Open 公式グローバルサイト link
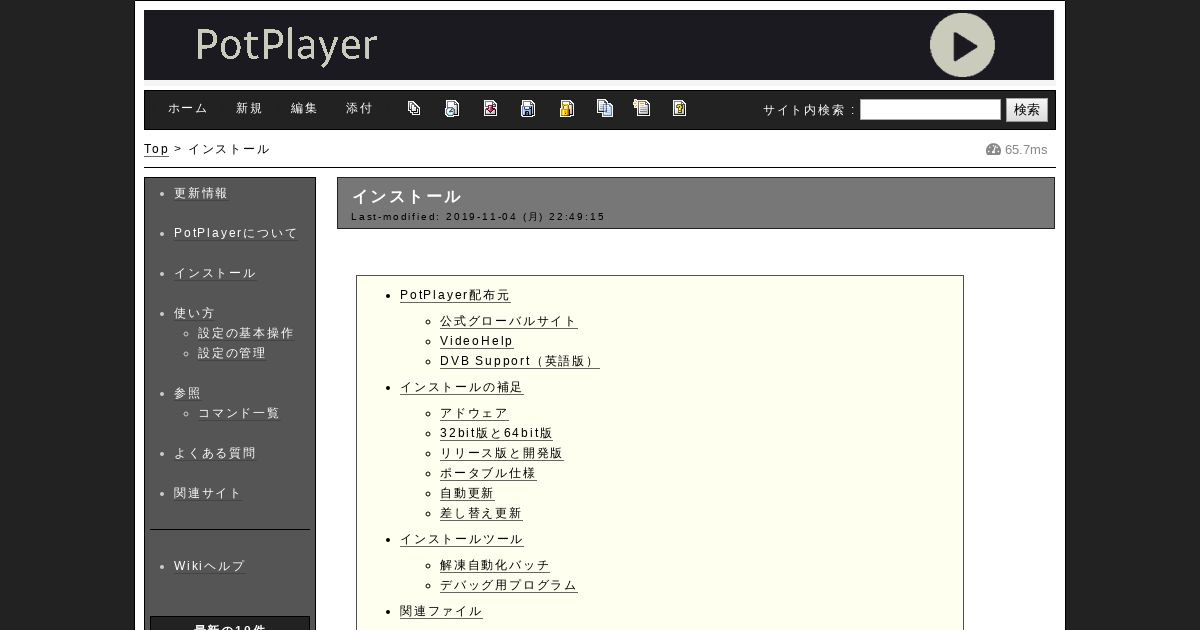Viewport: 1200px width, 630px height. [509, 321]
